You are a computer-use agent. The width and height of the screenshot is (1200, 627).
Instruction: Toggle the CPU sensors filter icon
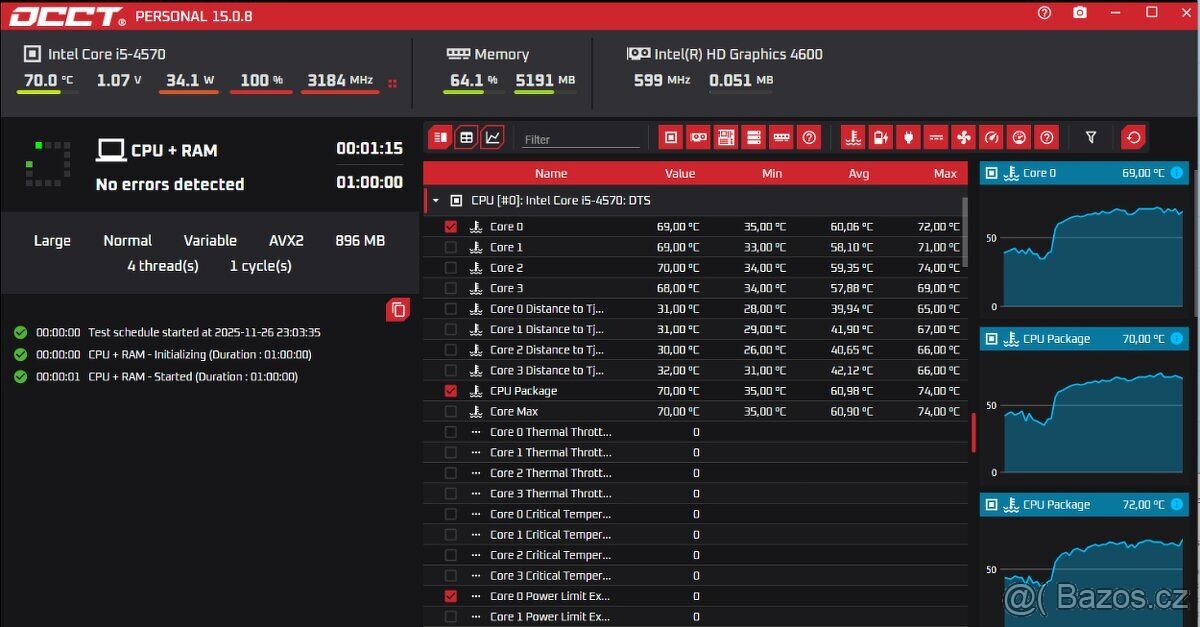[671, 137]
